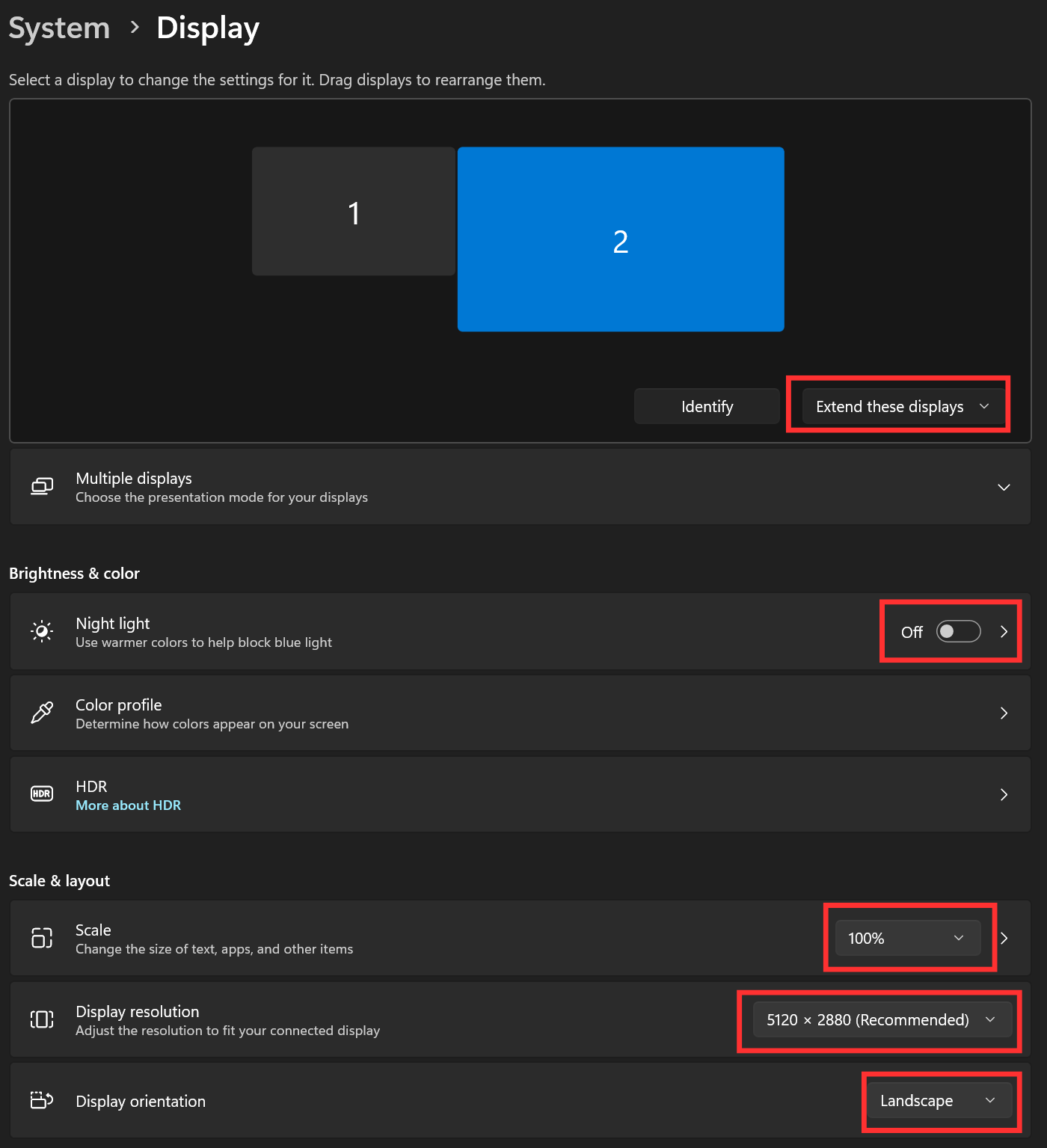Click the Multiple displays monitor icon
The width and height of the screenshot is (1047, 1148).
point(42,487)
